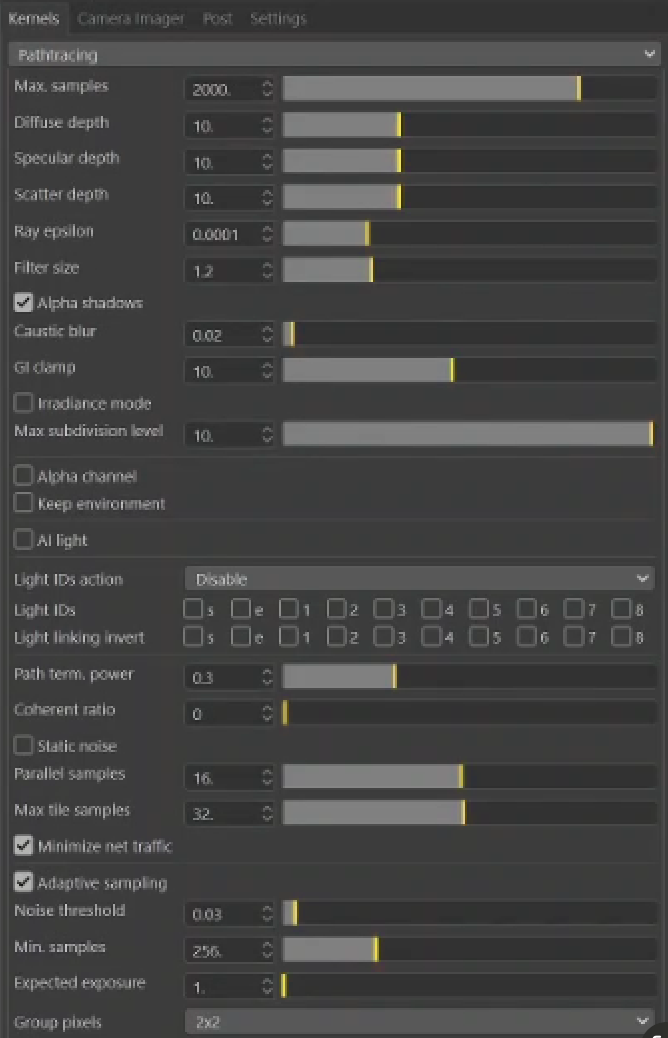Click the Parallel samples stepper arrows
The height and width of the screenshot is (1038, 668).
point(267,777)
